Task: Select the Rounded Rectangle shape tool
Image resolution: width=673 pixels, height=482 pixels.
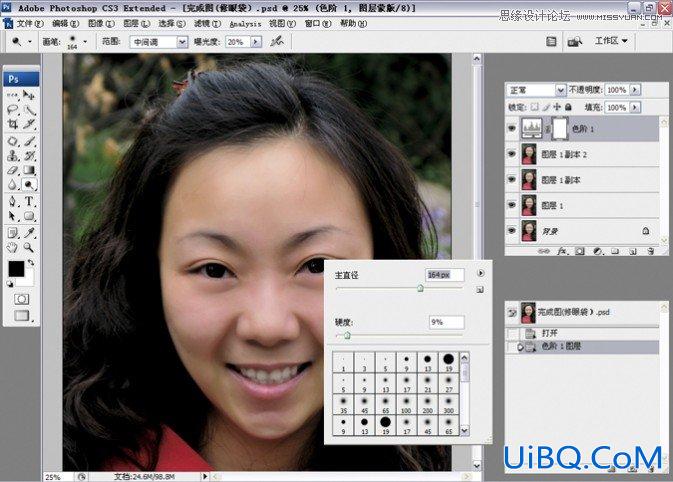Action: (x=29, y=216)
